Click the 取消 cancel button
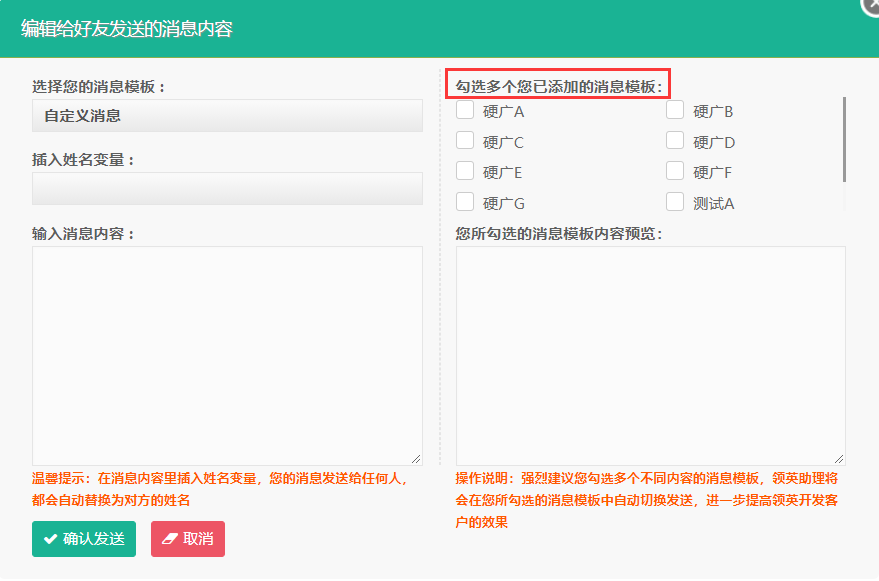 pyautogui.click(x=187, y=538)
